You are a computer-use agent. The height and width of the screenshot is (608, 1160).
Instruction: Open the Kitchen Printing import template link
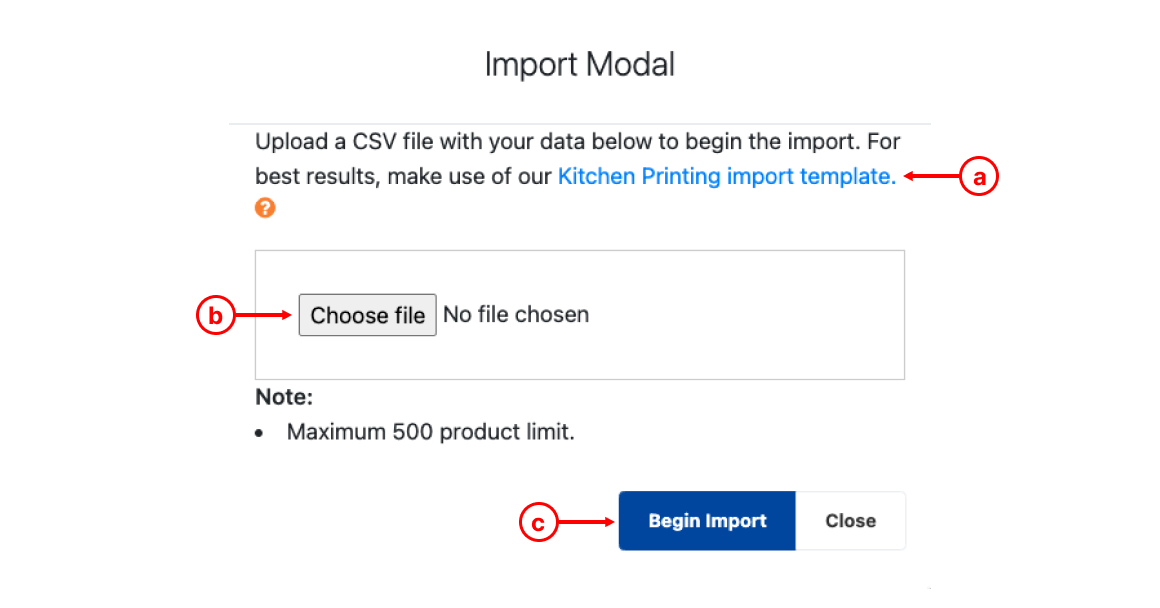tap(726, 176)
